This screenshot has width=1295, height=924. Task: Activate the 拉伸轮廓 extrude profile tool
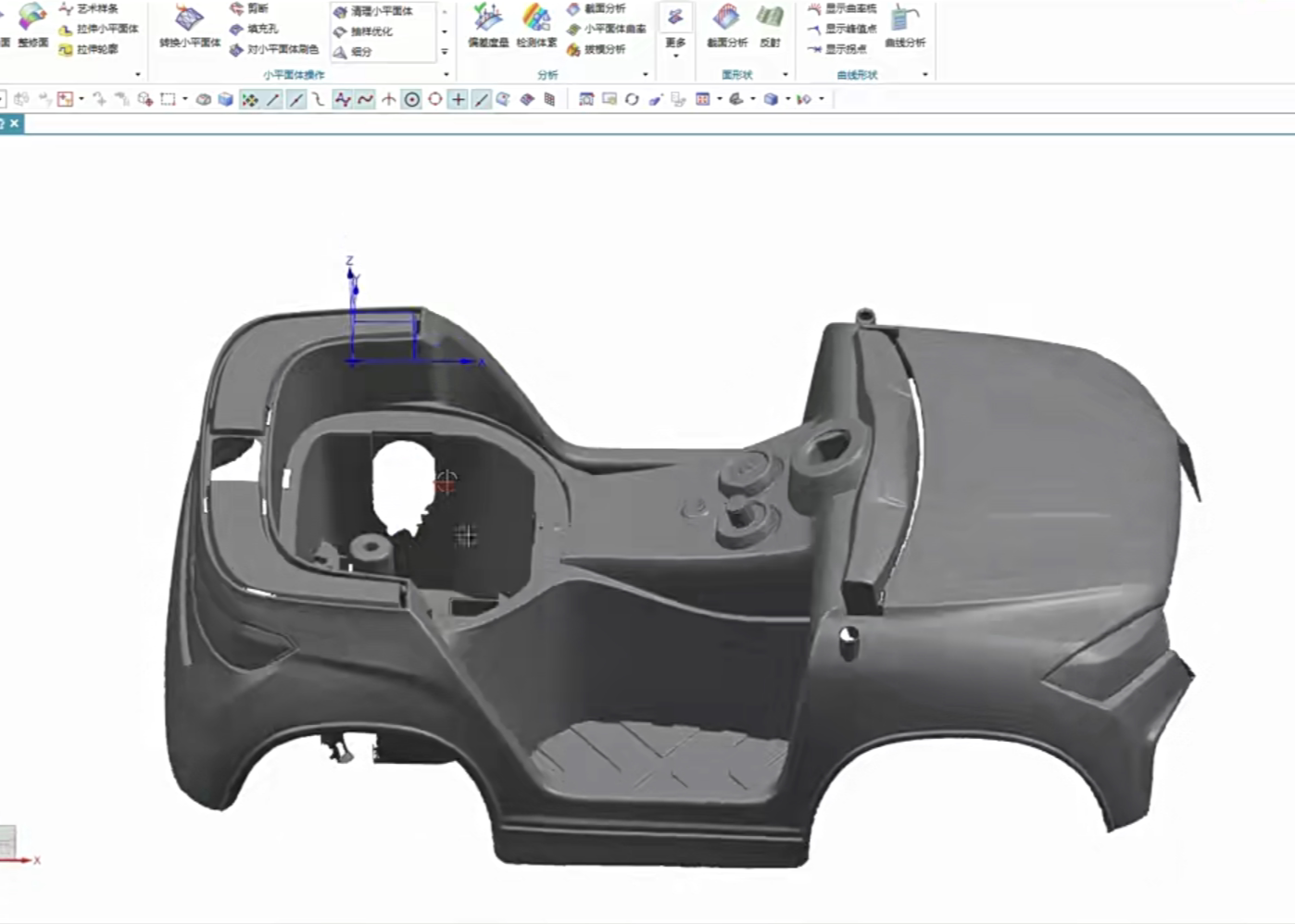point(89,50)
